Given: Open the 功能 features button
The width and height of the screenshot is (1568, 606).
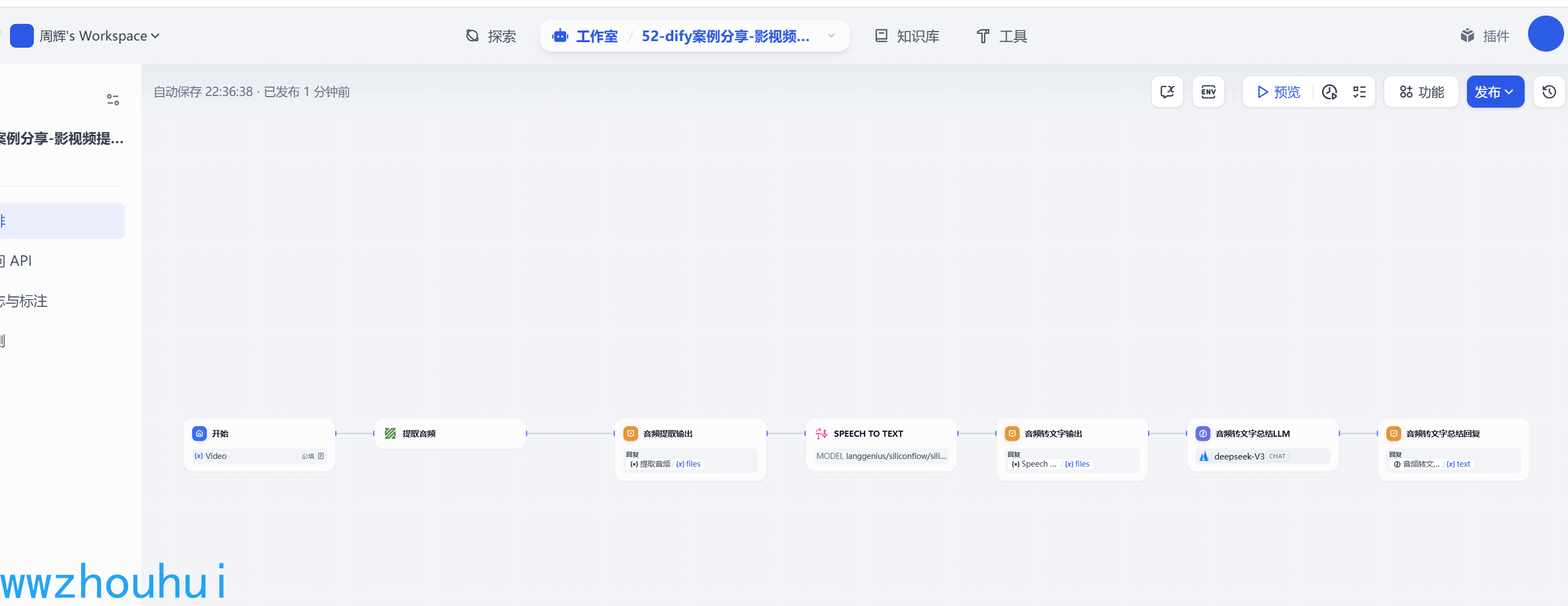Looking at the screenshot, I should tap(1421, 92).
